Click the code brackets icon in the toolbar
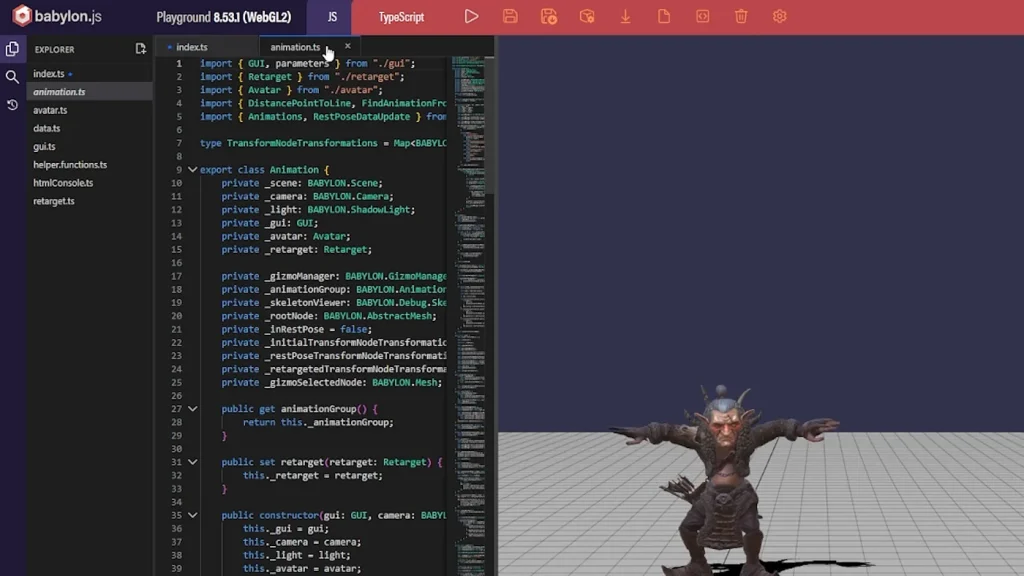 [x=703, y=17]
